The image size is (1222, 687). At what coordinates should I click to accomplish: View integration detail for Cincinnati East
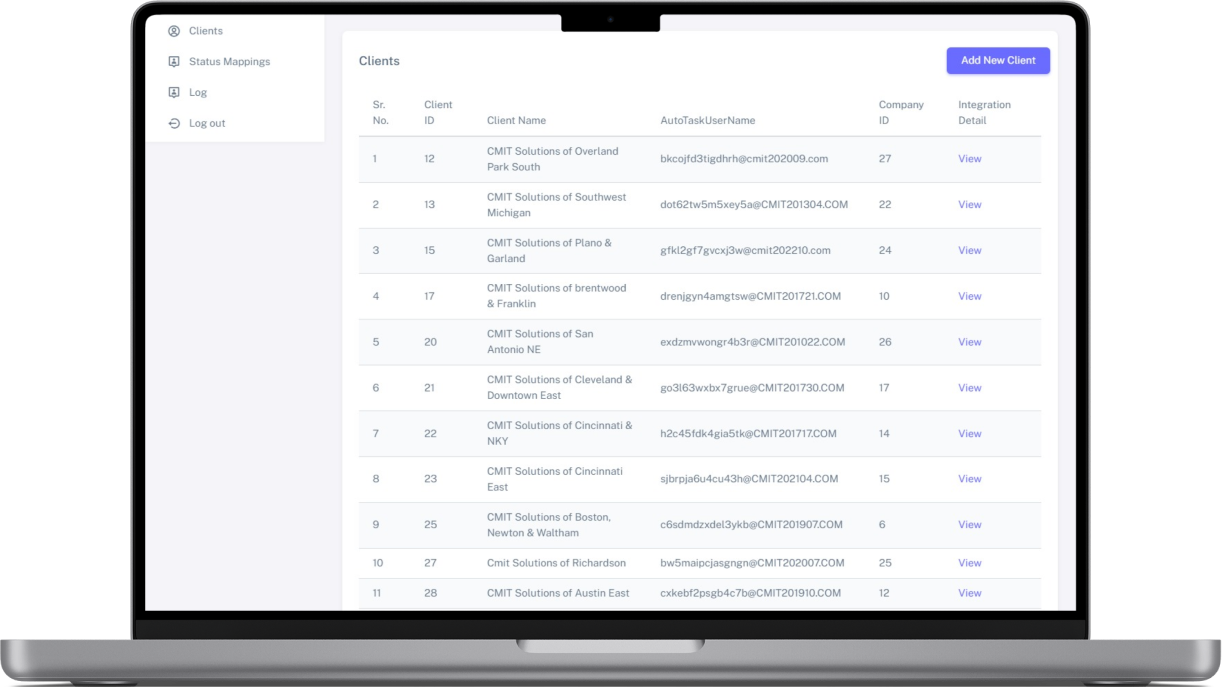[970, 479]
